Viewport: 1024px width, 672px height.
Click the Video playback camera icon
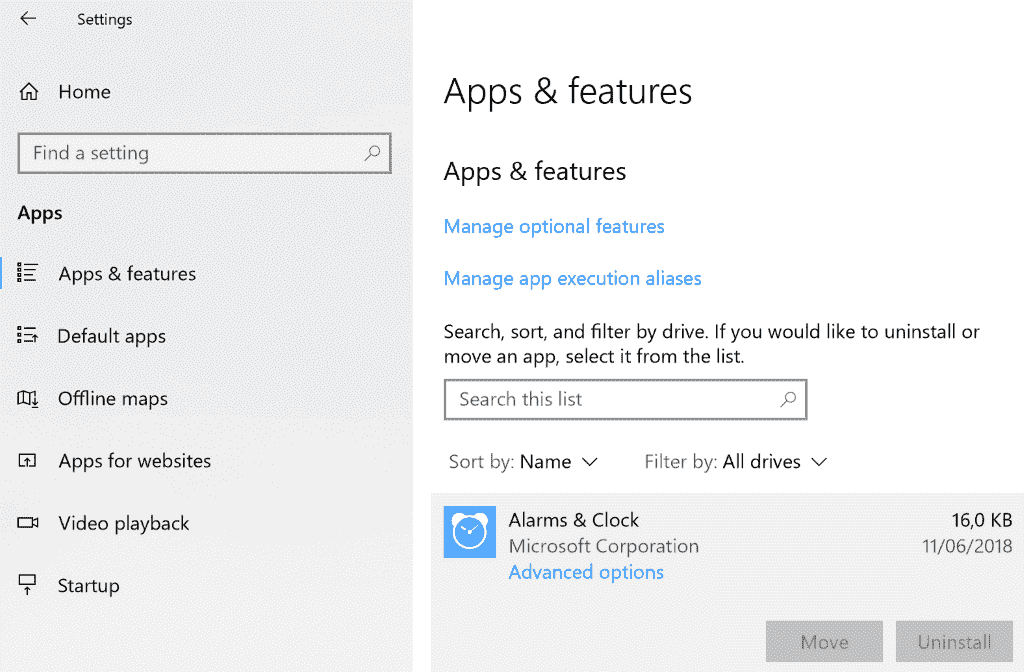point(27,522)
